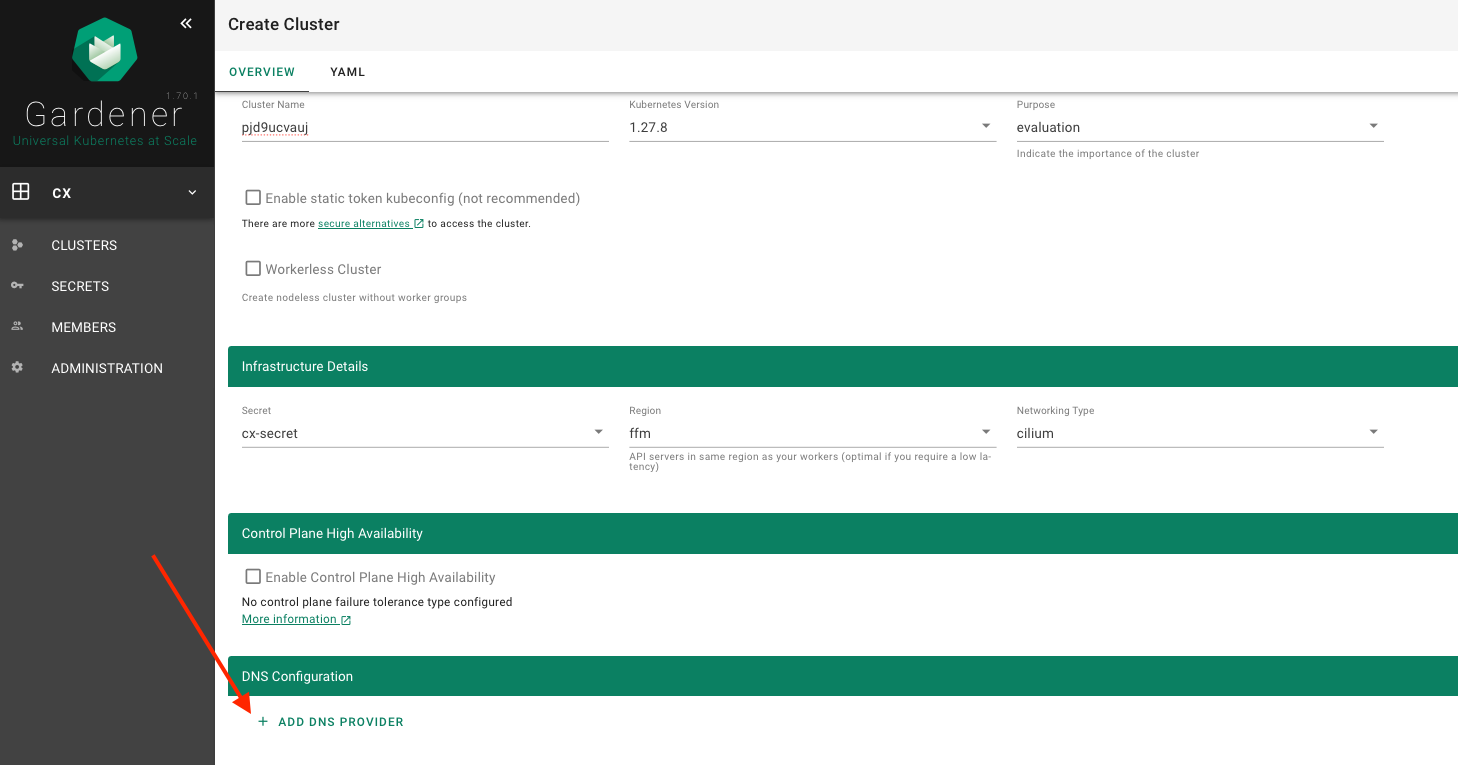Screen dimensions: 1458x765
Task: Switch to the YAML tab
Action: [x=347, y=72]
